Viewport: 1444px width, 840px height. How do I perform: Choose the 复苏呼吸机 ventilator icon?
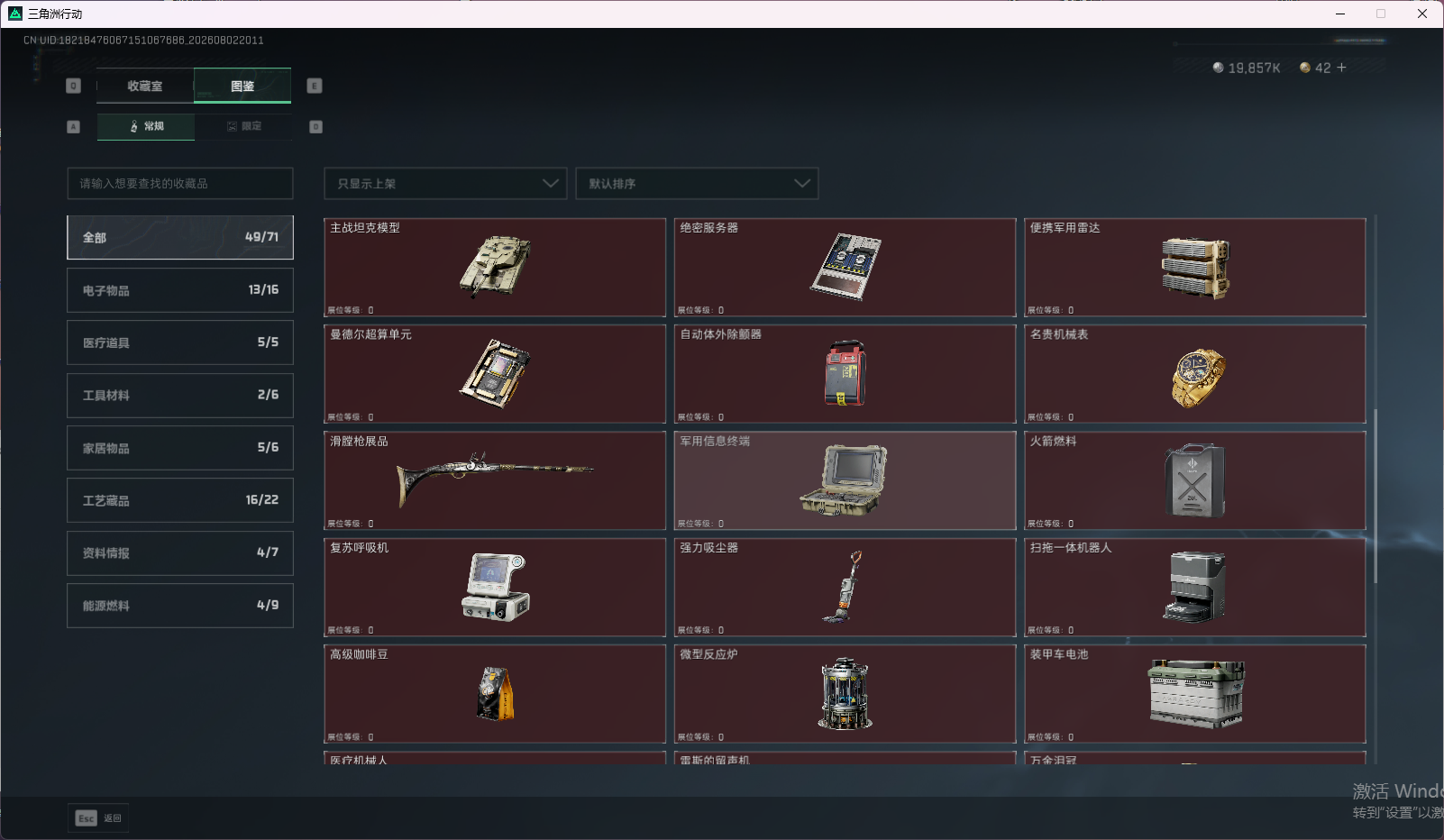click(496, 587)
